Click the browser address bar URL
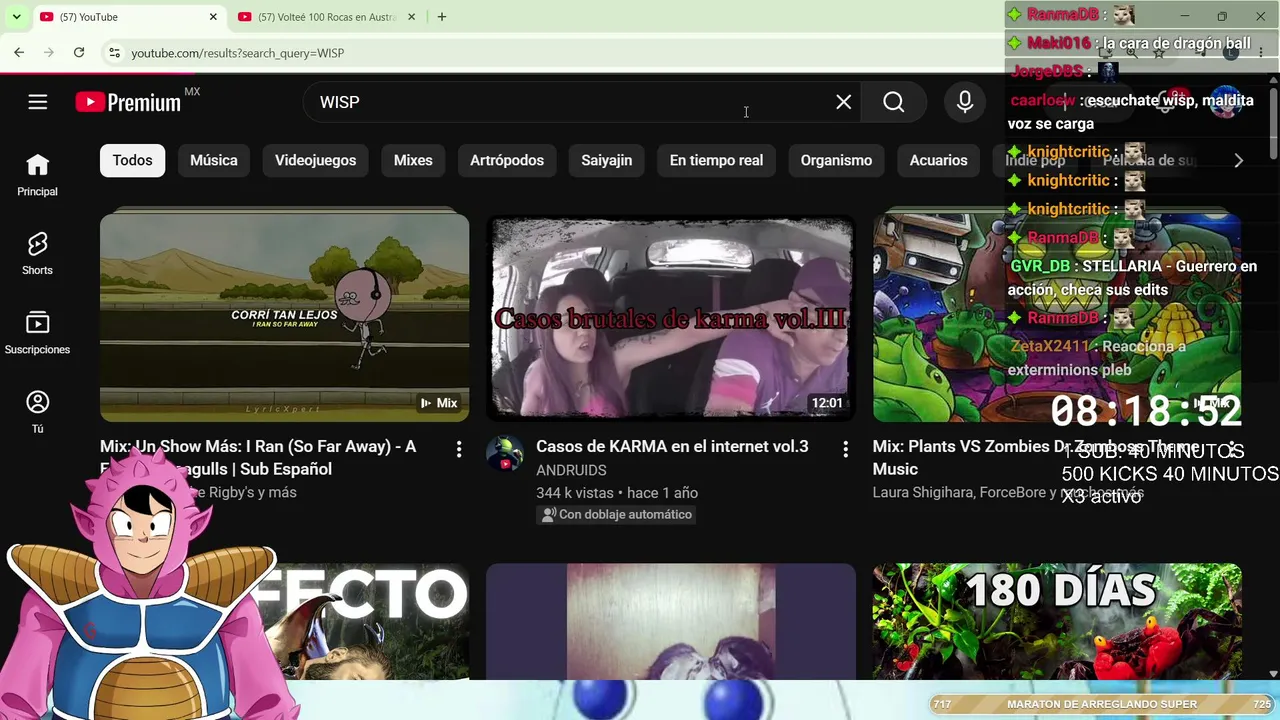The image size is (1280, 720). 238,53
